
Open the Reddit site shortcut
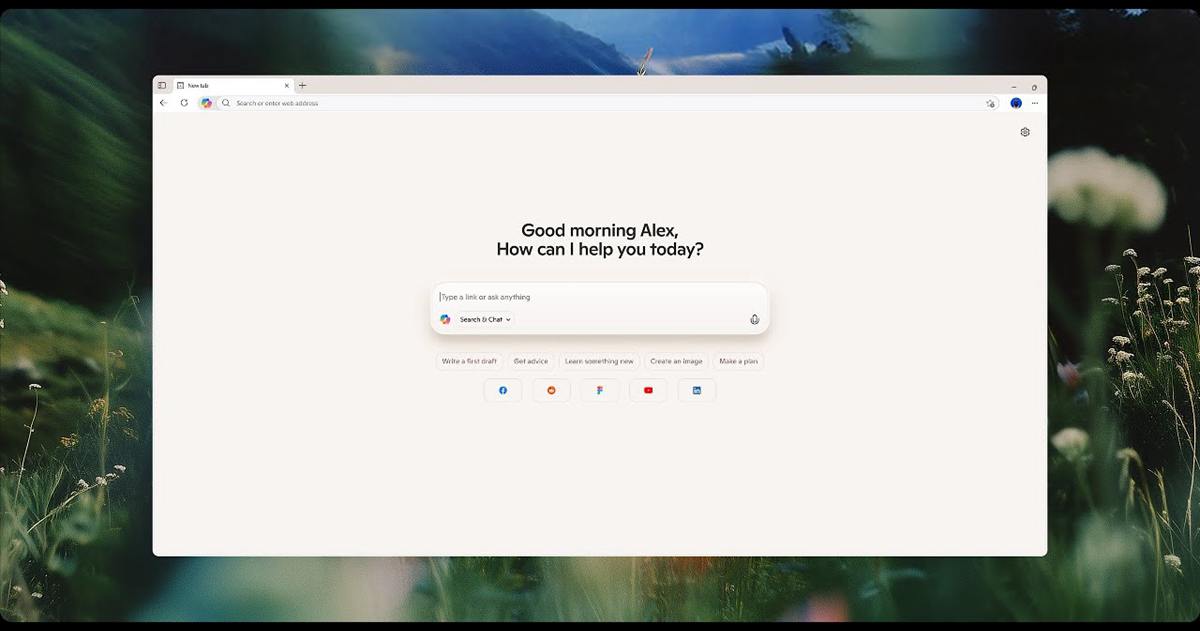tap(551, 390)
